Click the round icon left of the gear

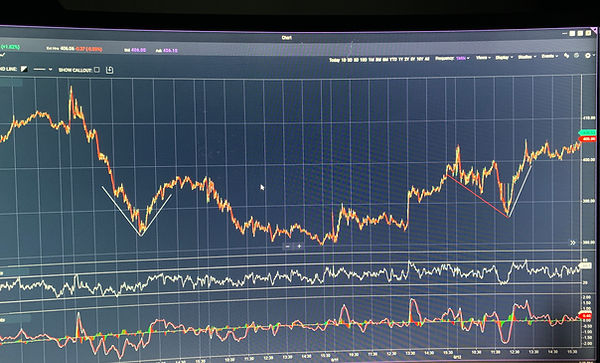(x=577, y=56)
